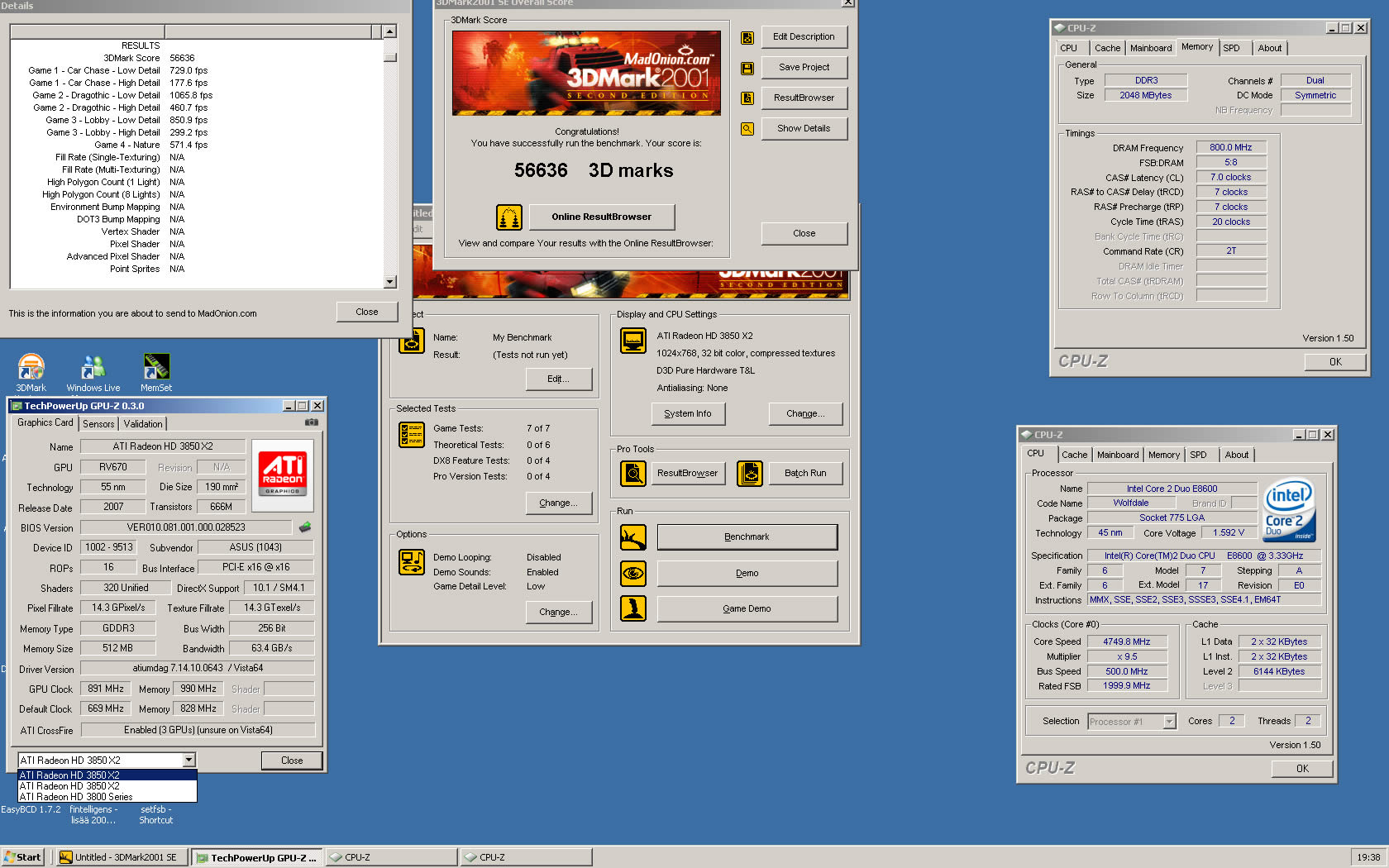Click the Show Details magnifier icon
Image resolution: width=1389 pixels, height=868 pixels.
tap(747, 129)
